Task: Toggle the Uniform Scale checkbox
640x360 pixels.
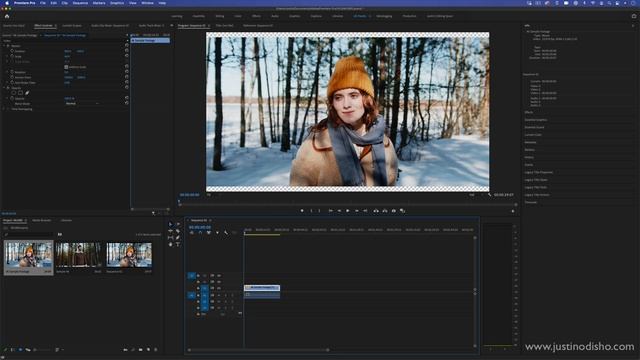Action: (66, 67)
